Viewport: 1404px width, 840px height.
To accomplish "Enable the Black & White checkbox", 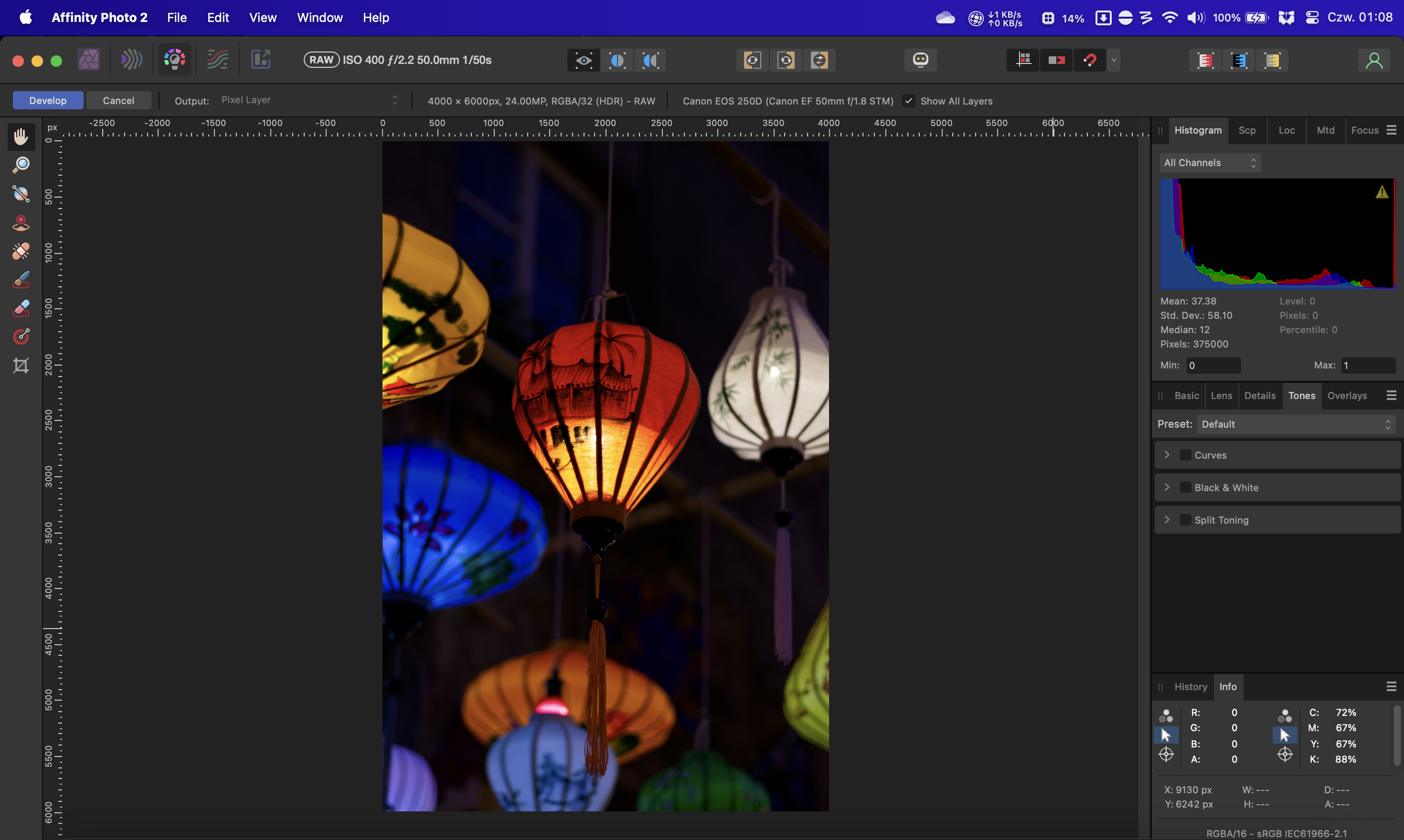I will pyautogui.click(x=1185, y=487).
